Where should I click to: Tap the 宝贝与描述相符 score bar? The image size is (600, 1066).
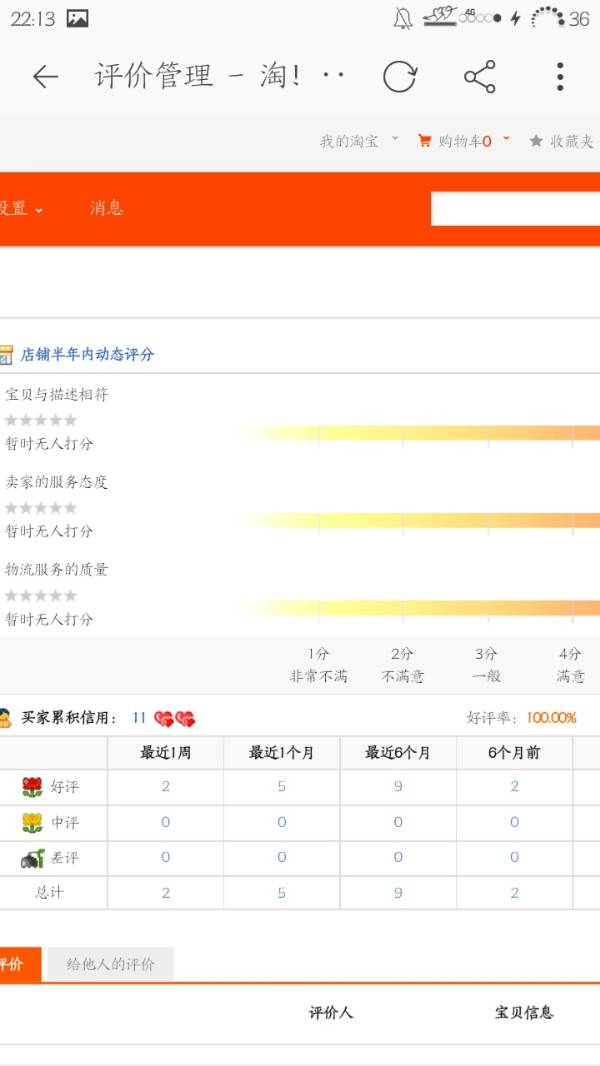[x=421, y=433]
